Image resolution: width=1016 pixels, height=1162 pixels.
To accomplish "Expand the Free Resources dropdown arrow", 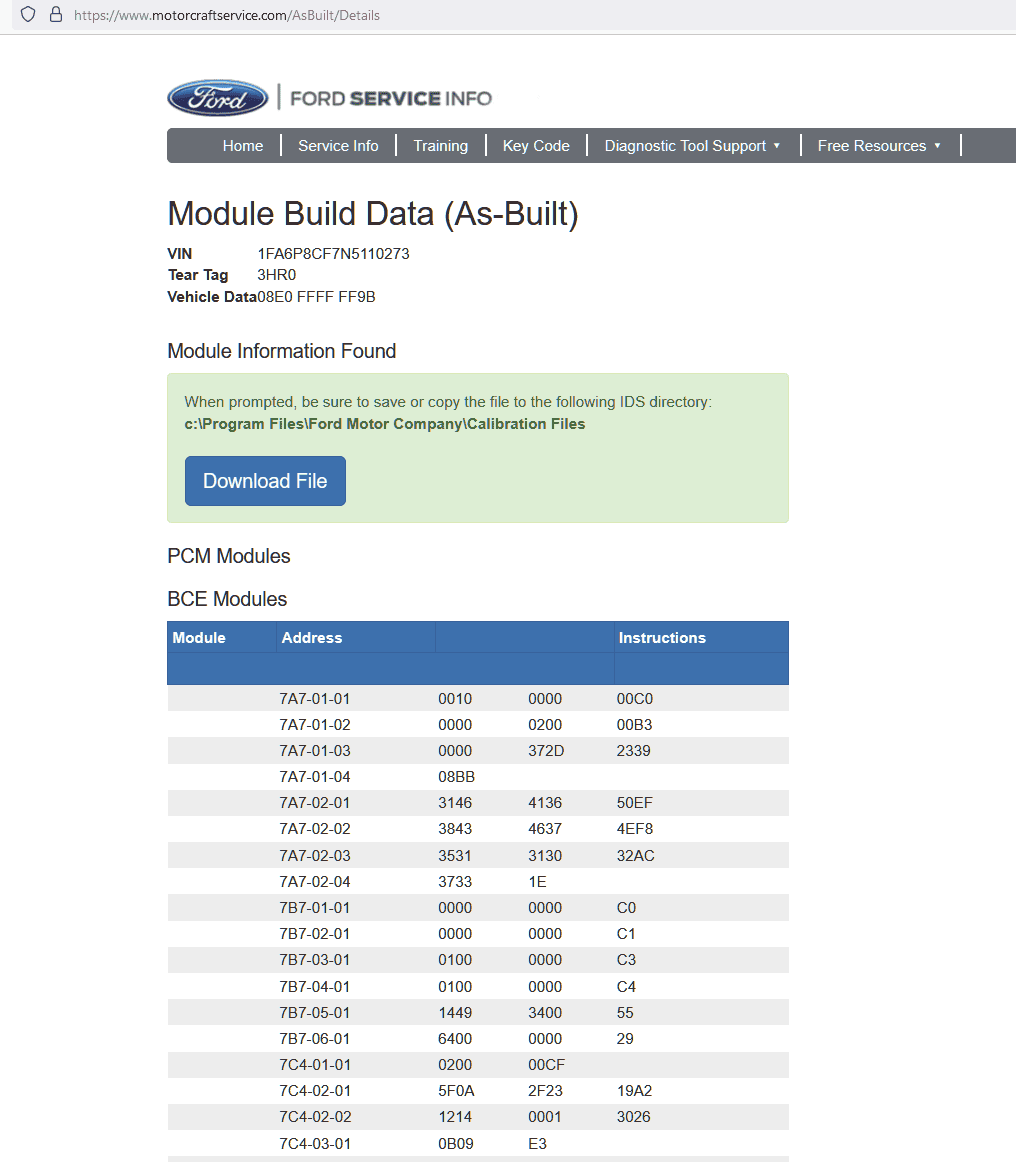I will (937, 146).
